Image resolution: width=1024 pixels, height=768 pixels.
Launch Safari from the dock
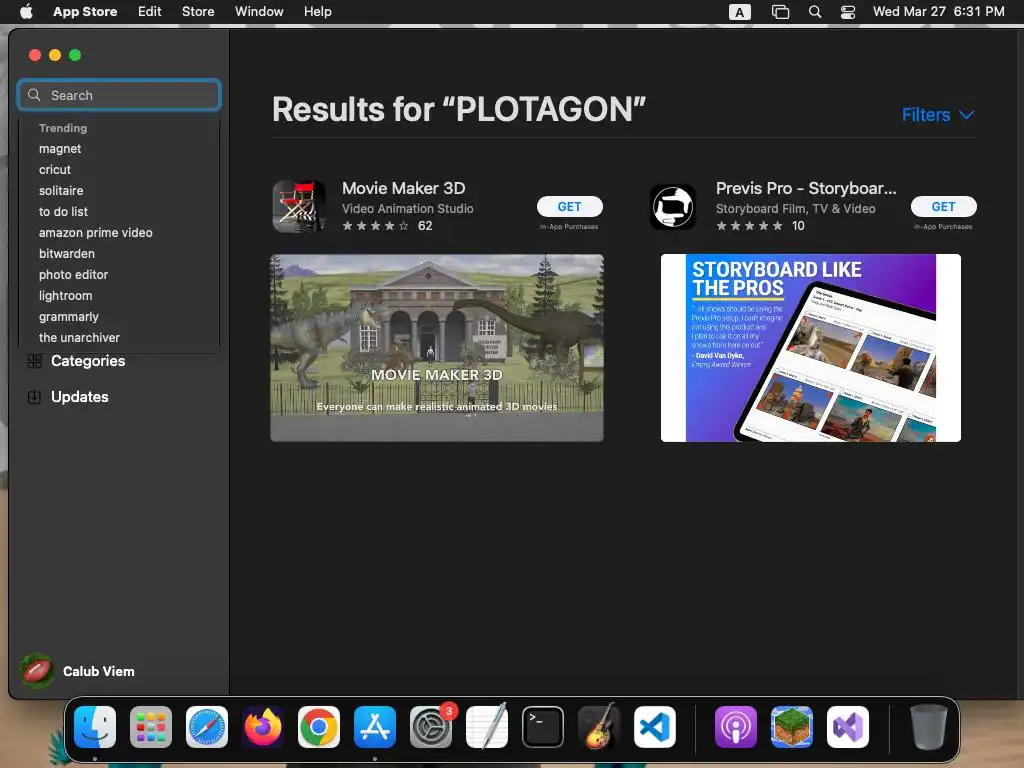pos(207,727)
